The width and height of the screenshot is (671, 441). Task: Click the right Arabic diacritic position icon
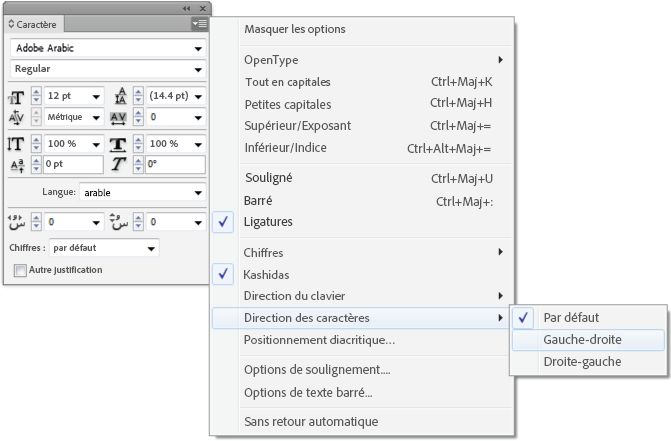pos(119,222)
